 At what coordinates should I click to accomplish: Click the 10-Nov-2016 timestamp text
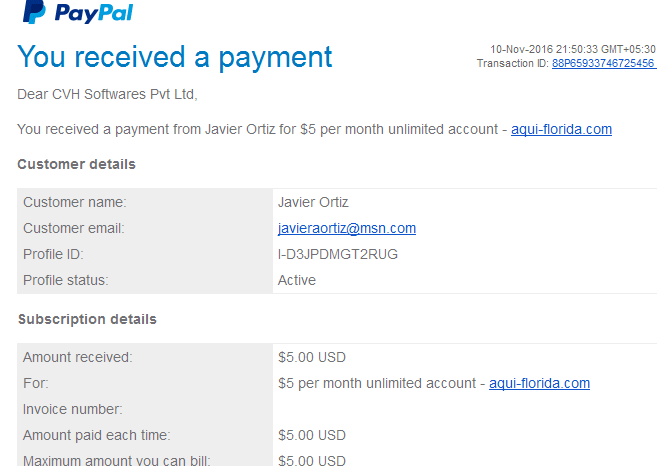pyautogui.click(x=573, y=49)
